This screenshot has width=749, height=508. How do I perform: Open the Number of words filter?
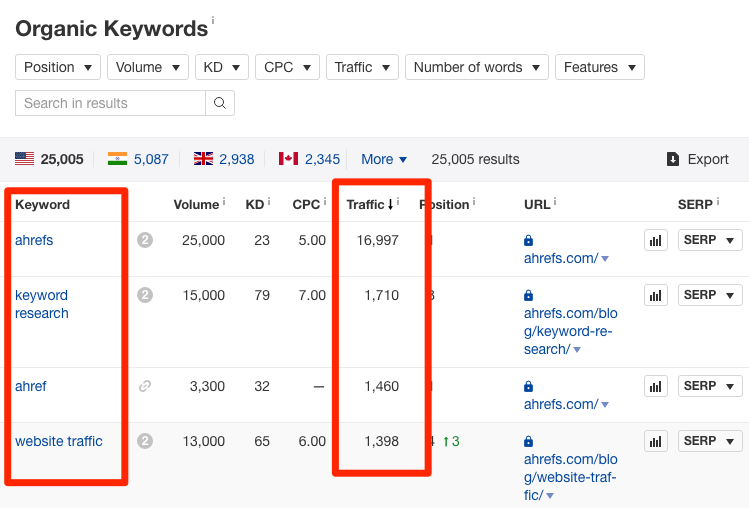(x=477, y=67)
